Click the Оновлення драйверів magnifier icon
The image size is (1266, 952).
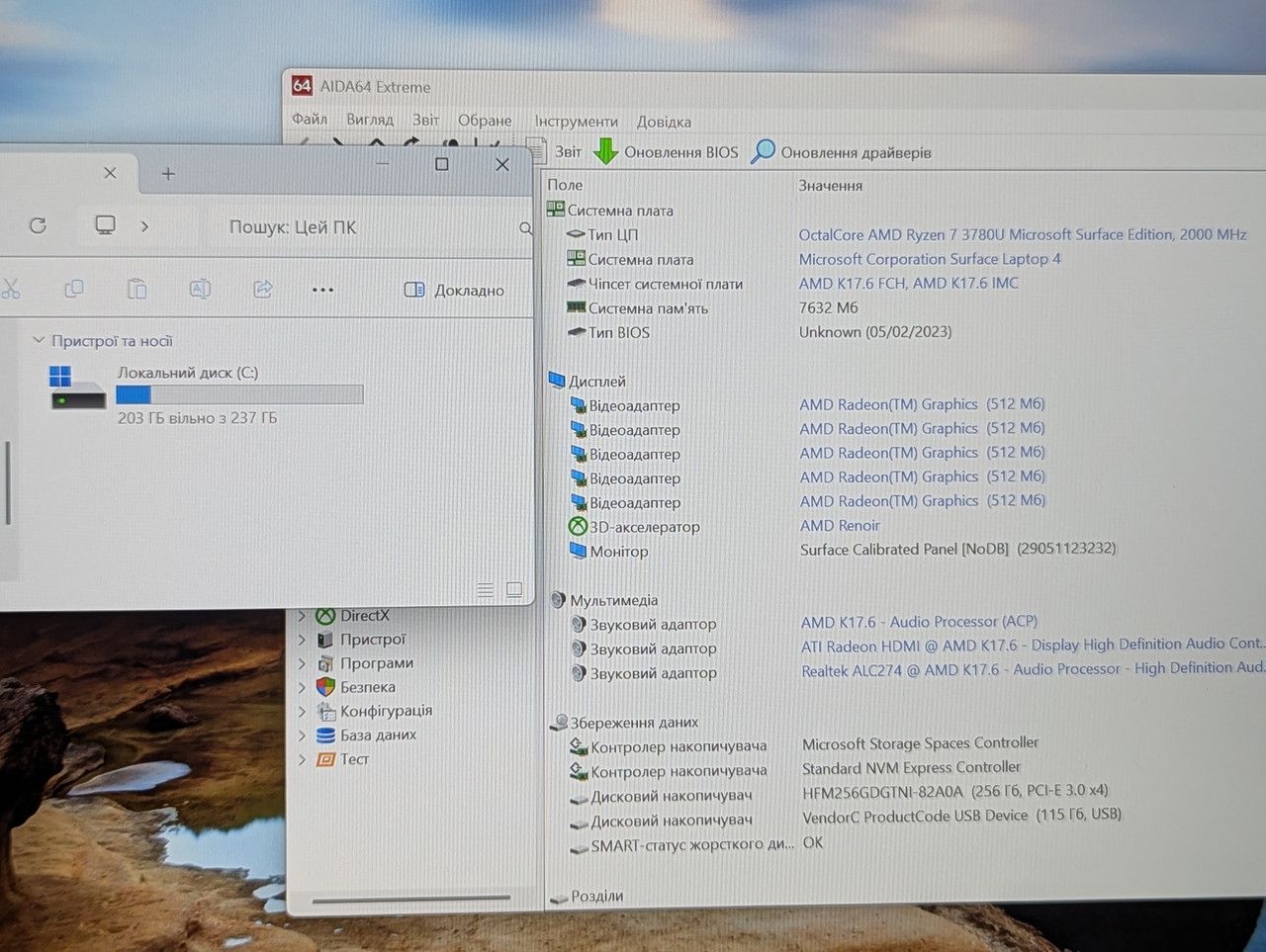(x=763, y=151)
